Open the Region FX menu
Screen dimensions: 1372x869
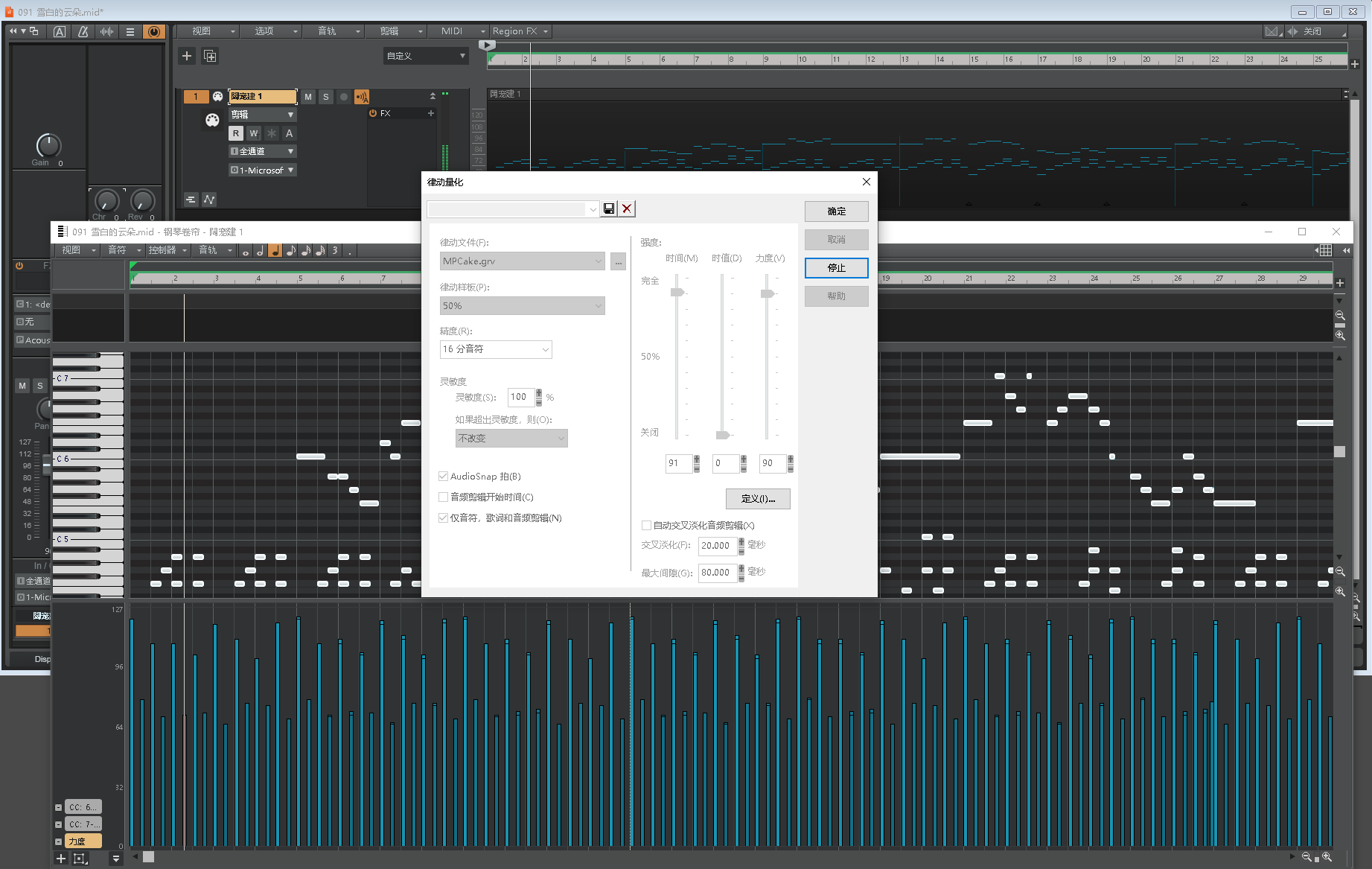pos(520,31)
